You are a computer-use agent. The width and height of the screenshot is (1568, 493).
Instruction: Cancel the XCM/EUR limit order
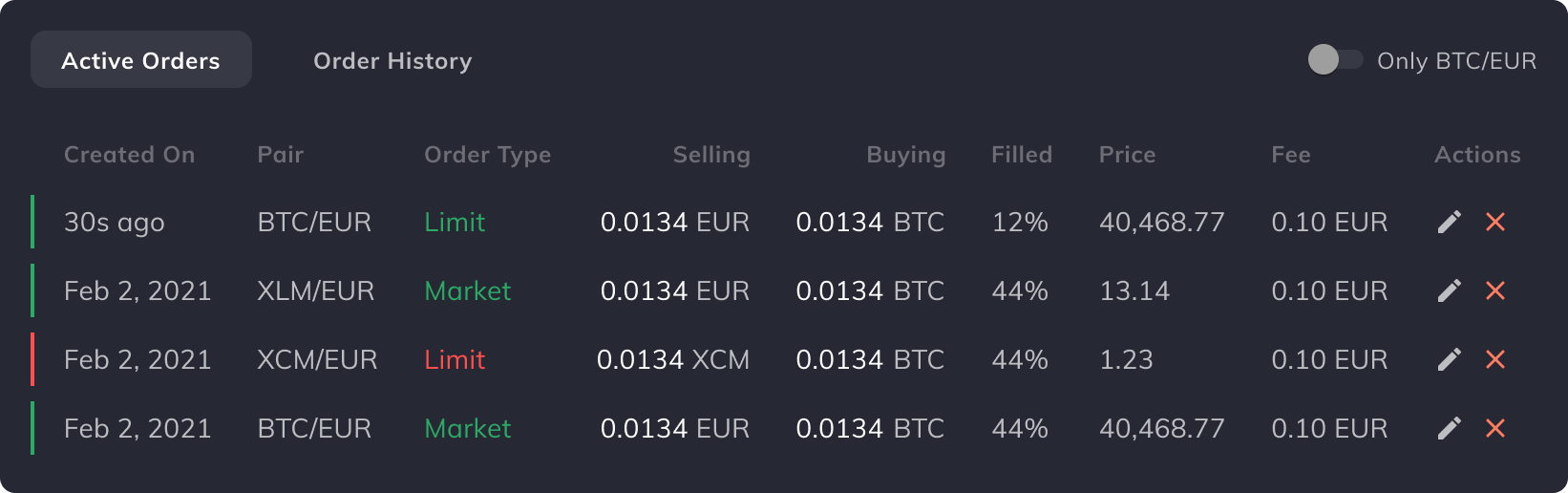coord(1495,359)
